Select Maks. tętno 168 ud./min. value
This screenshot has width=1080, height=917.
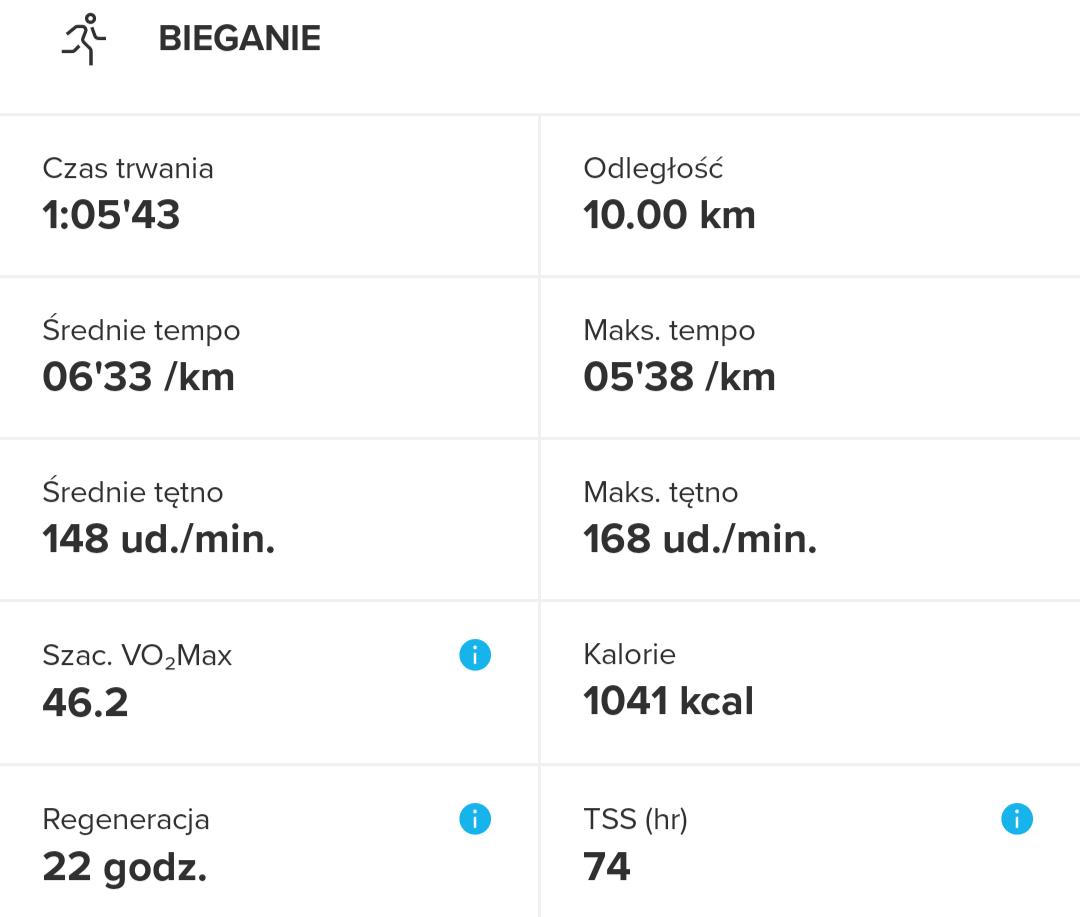(x=700, y=539)
